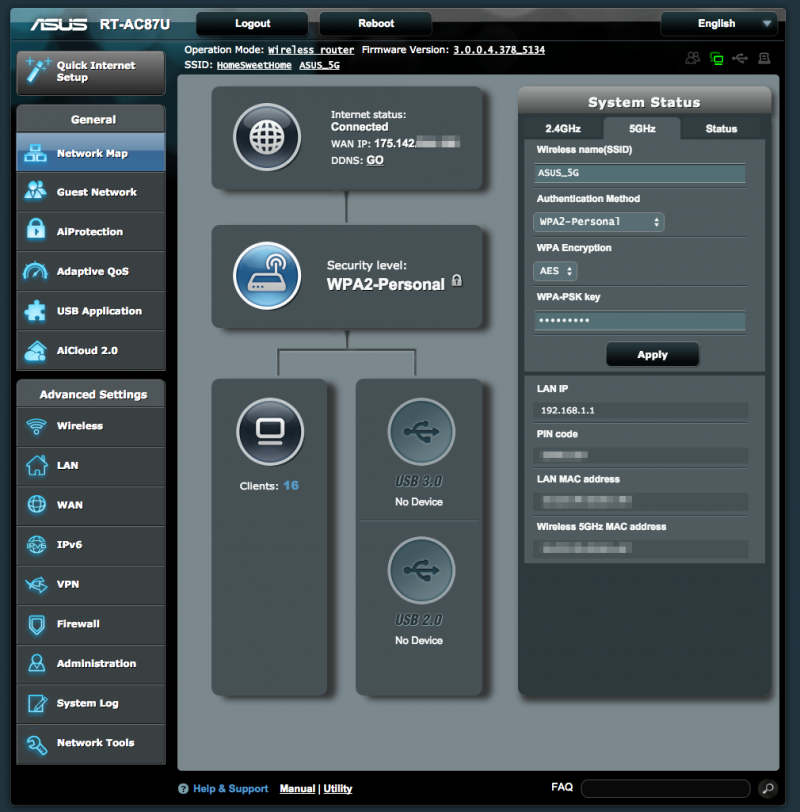Open the English language selector
The image size is (800, 812).
[719, 23]
